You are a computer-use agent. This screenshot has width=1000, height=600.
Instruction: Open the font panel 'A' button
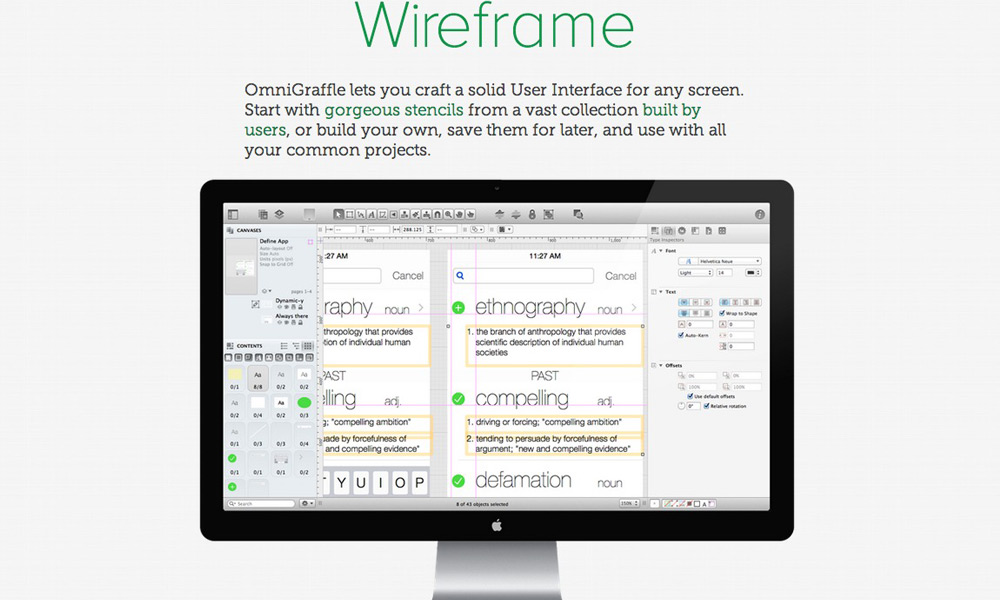[689, 261]
